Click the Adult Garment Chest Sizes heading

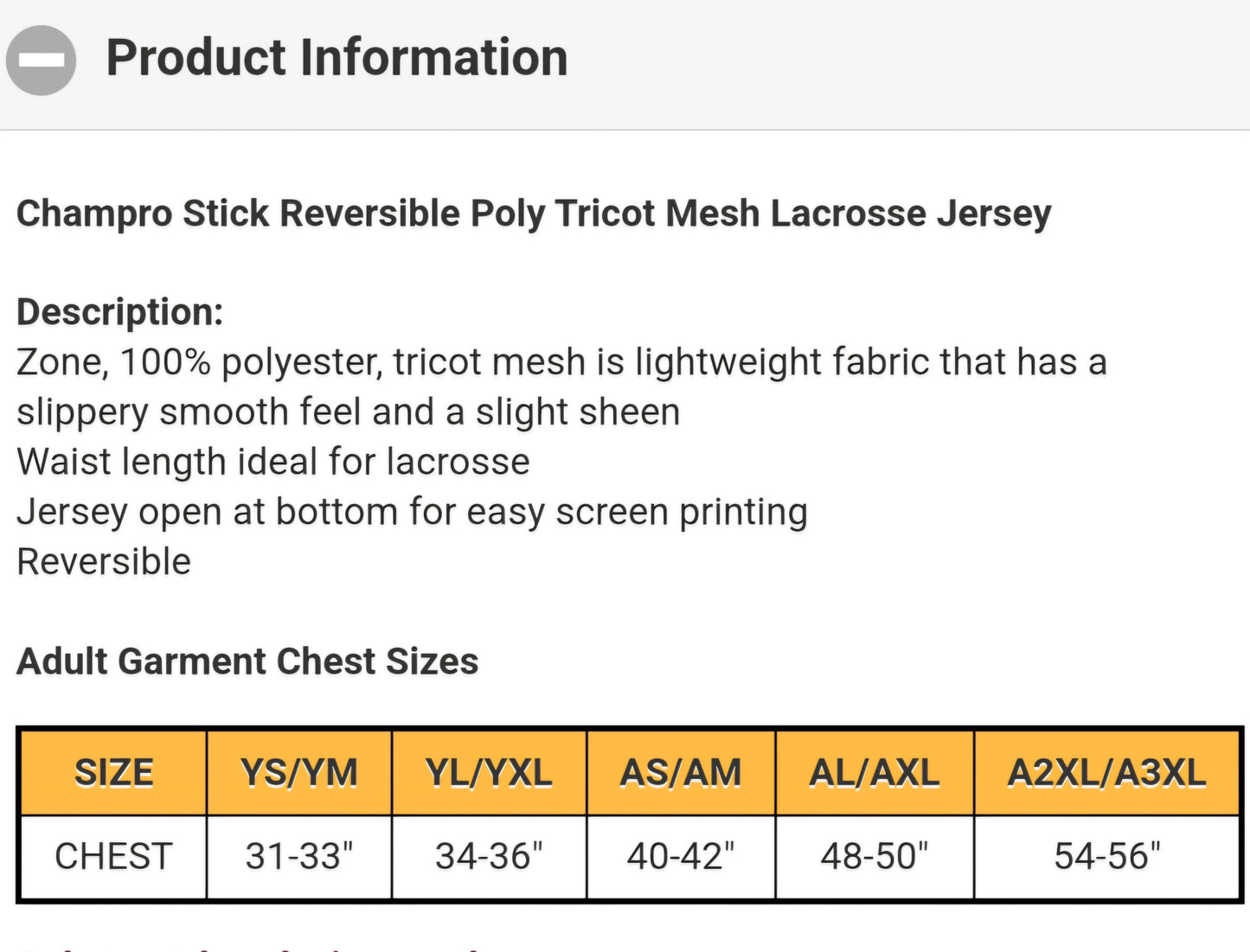247,661
